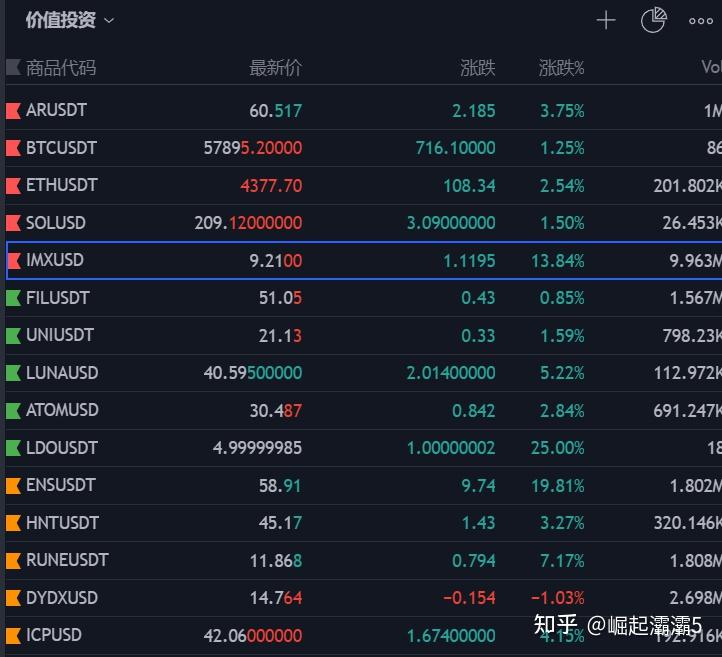722x657 pixels.
Task: Click the green flag beside LDOUSDT
Action: tap(13, 448)
